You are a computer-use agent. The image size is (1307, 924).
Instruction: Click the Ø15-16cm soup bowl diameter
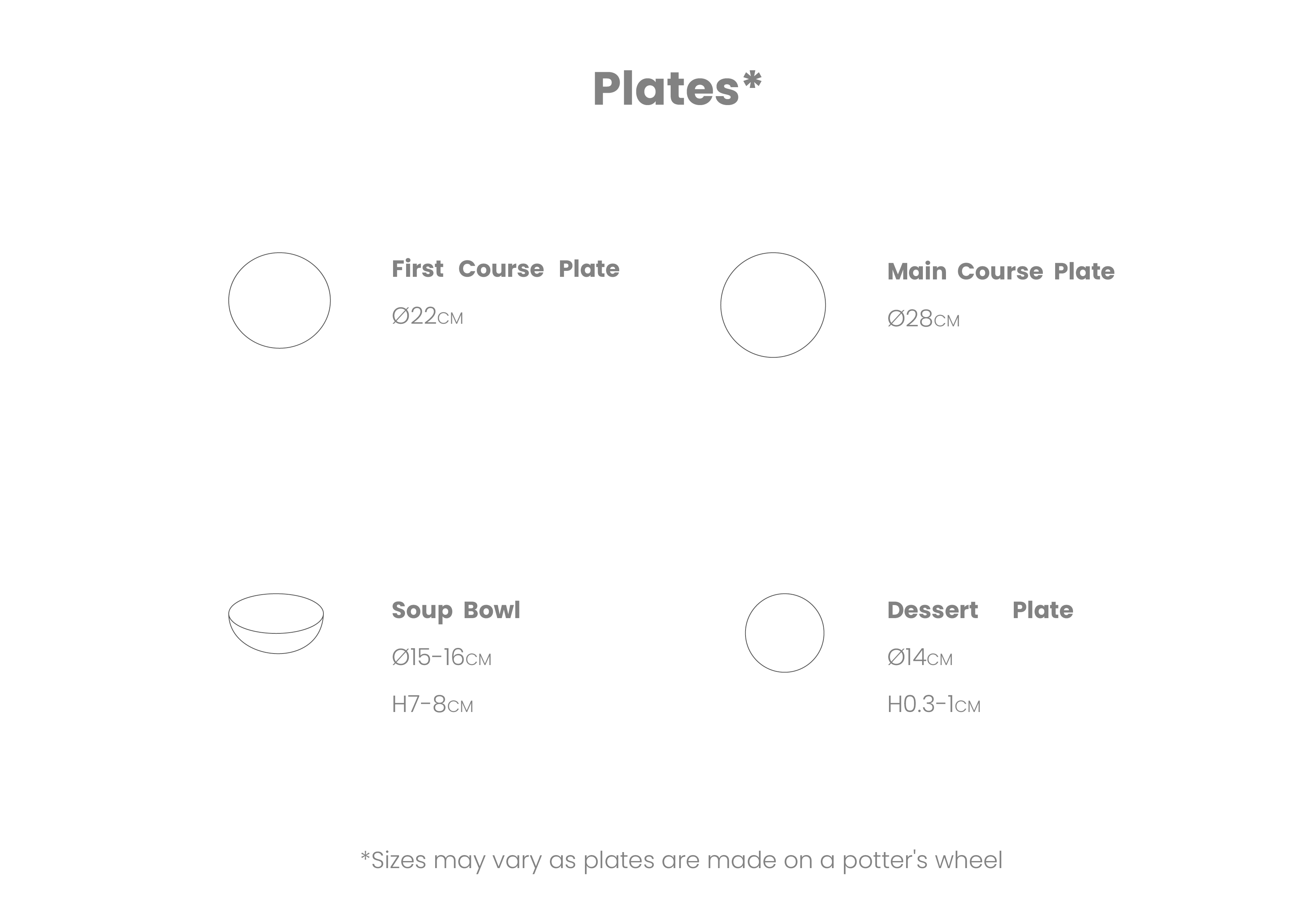(x=441, y=658)
